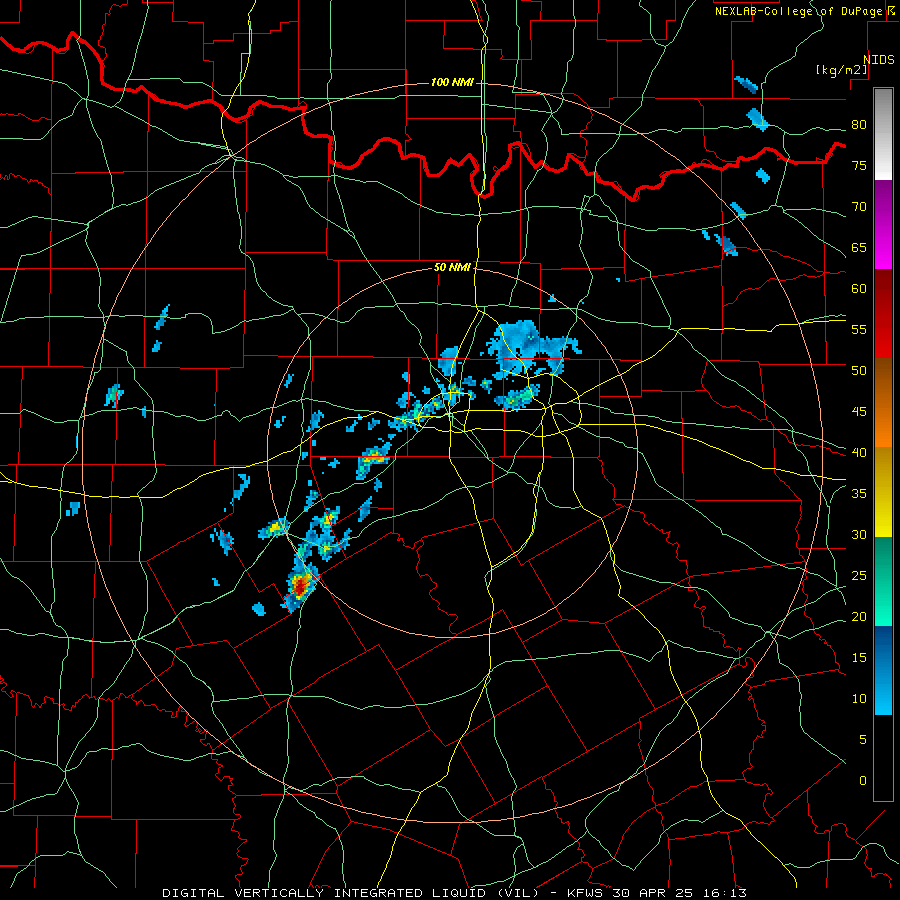Screen dimensions: 900x900
Task: Pick the green segment of the color bar
Action: [883, 581]
